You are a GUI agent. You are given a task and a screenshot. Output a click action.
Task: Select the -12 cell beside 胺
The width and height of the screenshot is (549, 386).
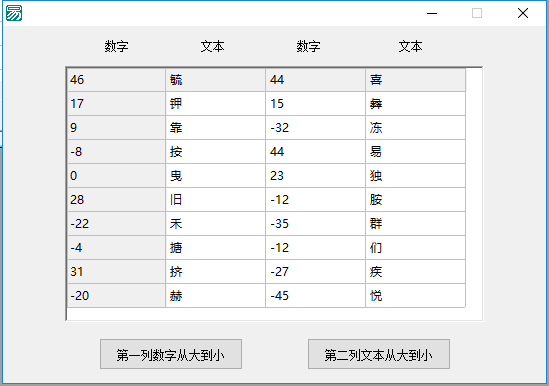pyautogui.click(x=316, y=200)
